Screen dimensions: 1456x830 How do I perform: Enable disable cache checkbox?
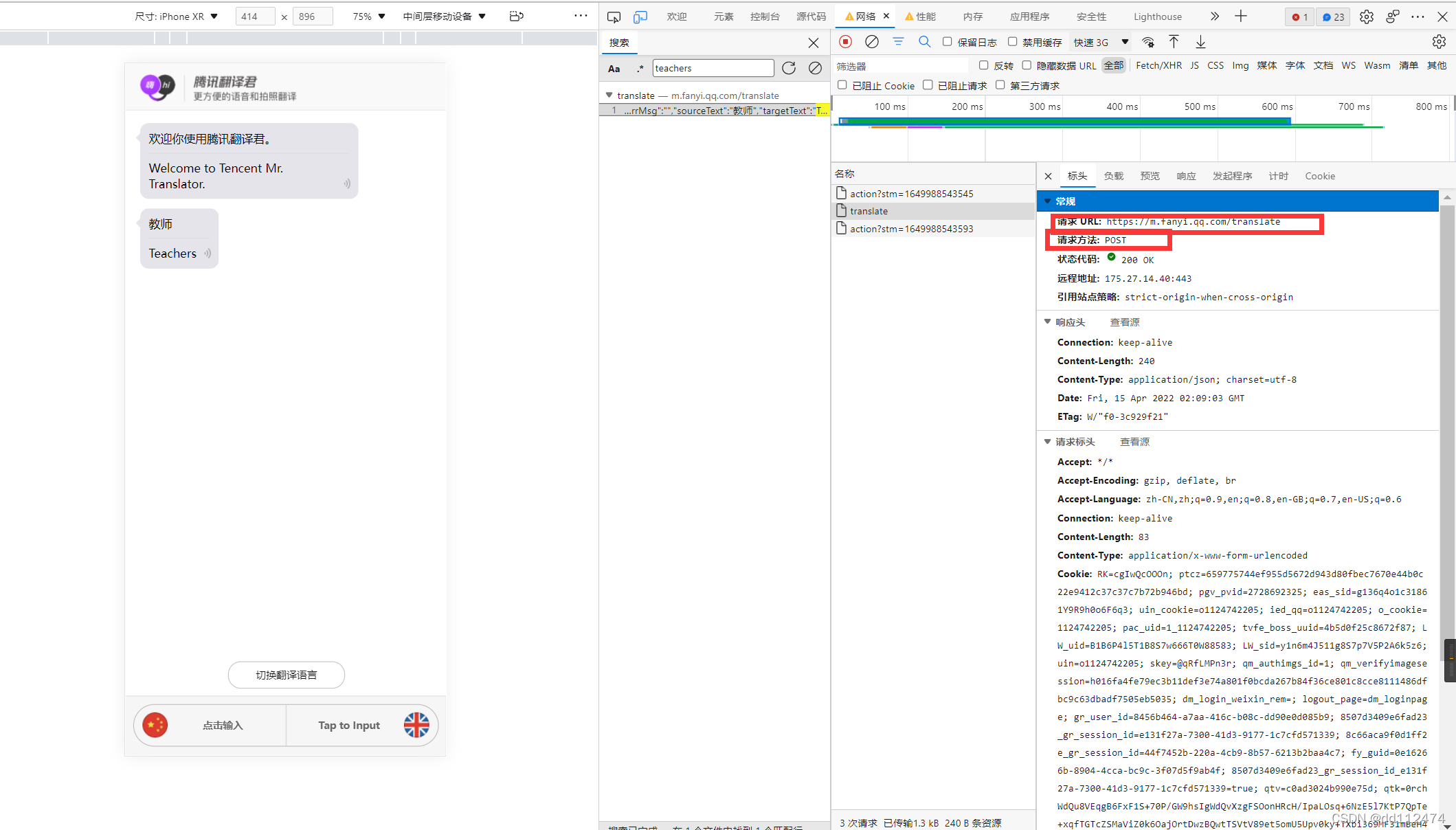1013,42
